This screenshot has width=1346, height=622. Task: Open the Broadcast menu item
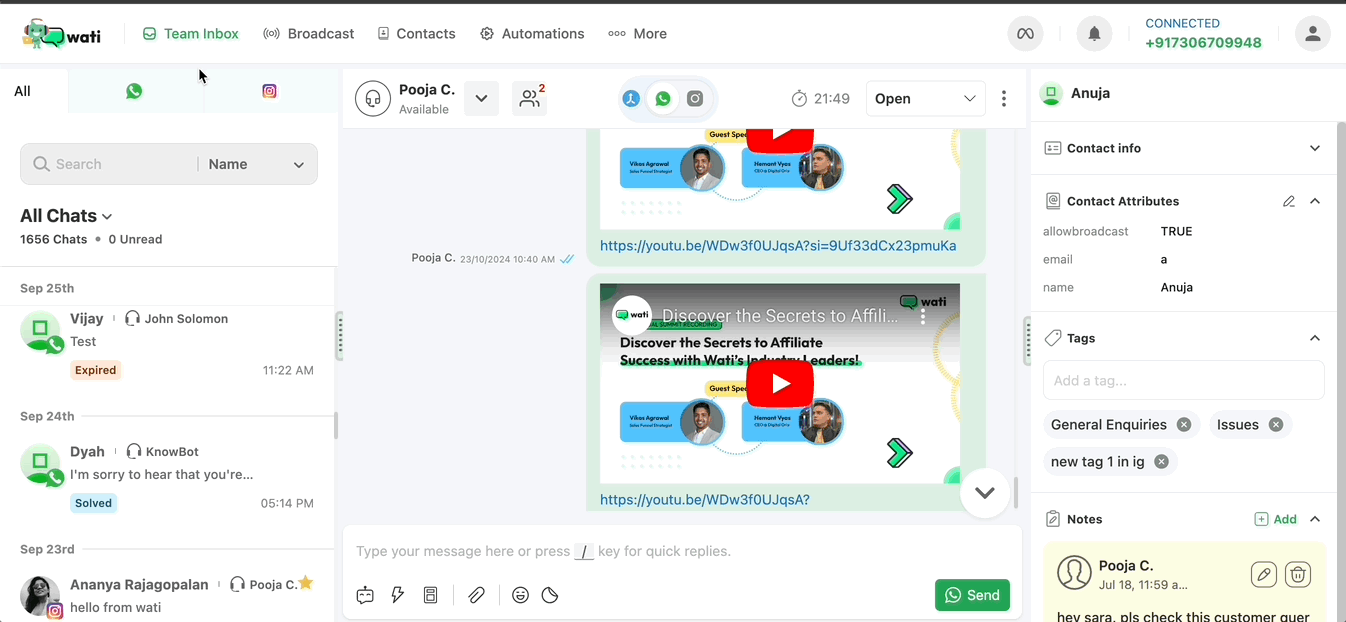click(x=308, y=33)
